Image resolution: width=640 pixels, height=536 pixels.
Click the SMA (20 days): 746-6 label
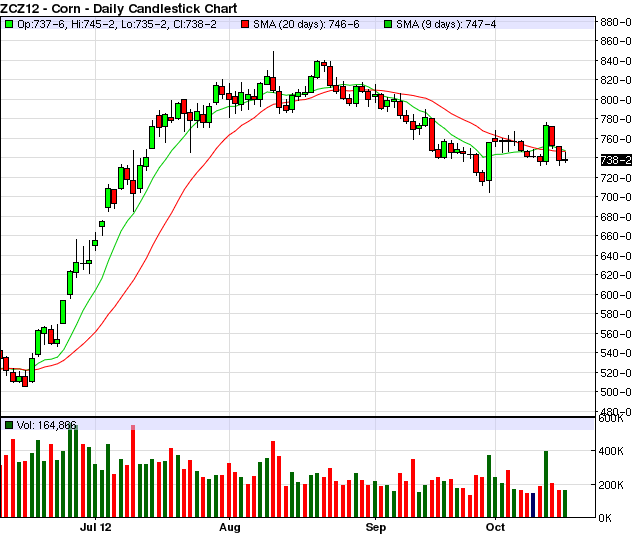click(x=306, y=24)
